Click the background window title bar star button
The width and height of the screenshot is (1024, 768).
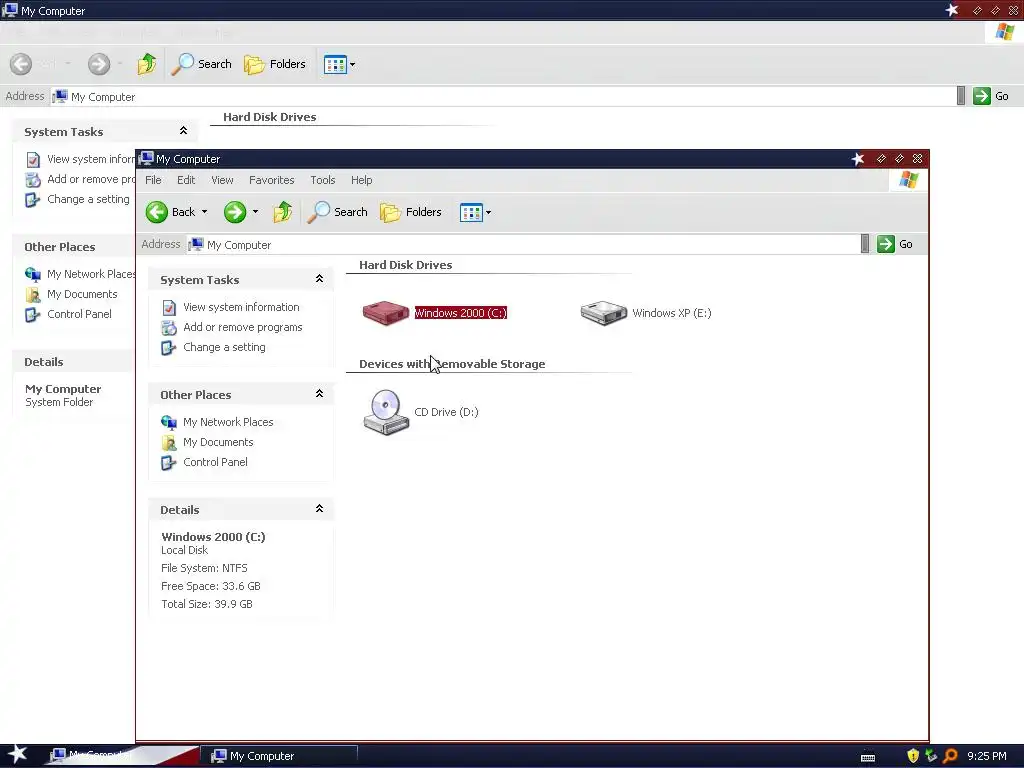coord(952,10)
